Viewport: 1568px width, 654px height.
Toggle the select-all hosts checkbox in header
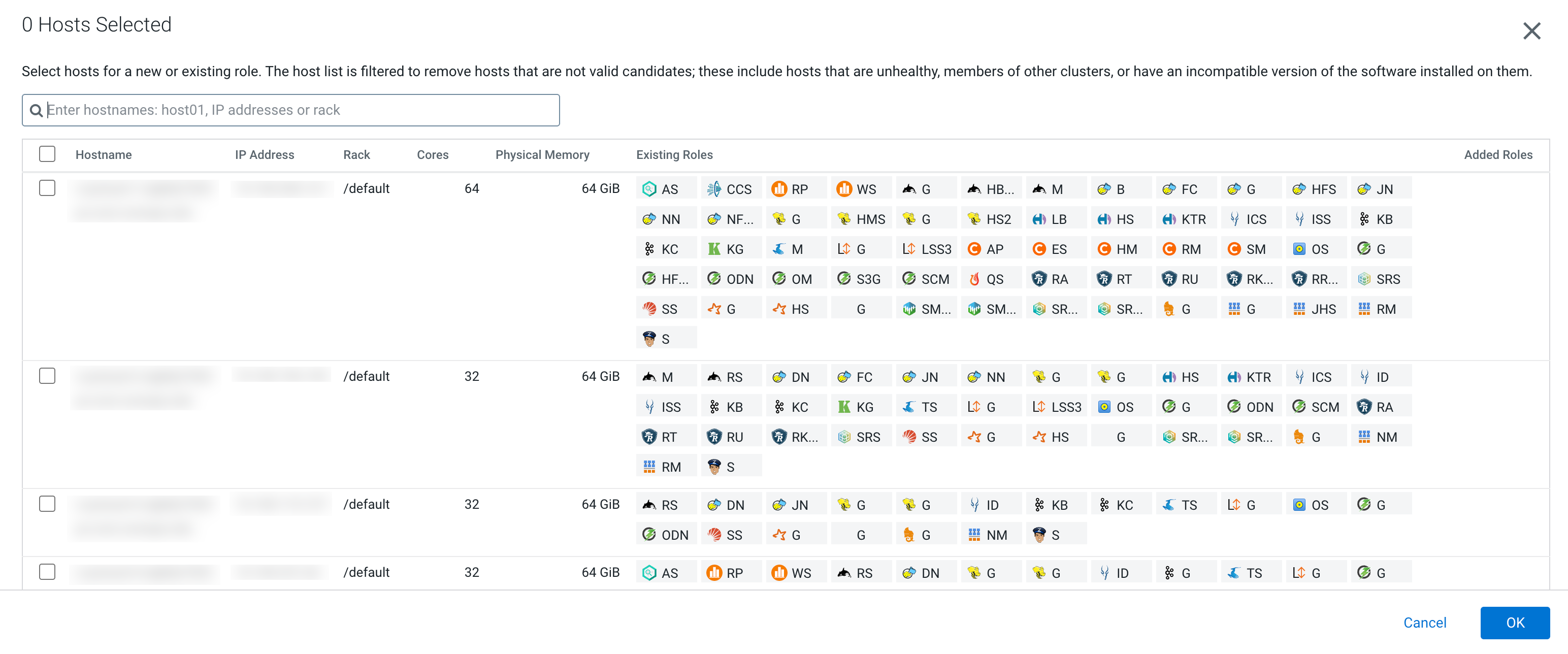coord(47,154)
